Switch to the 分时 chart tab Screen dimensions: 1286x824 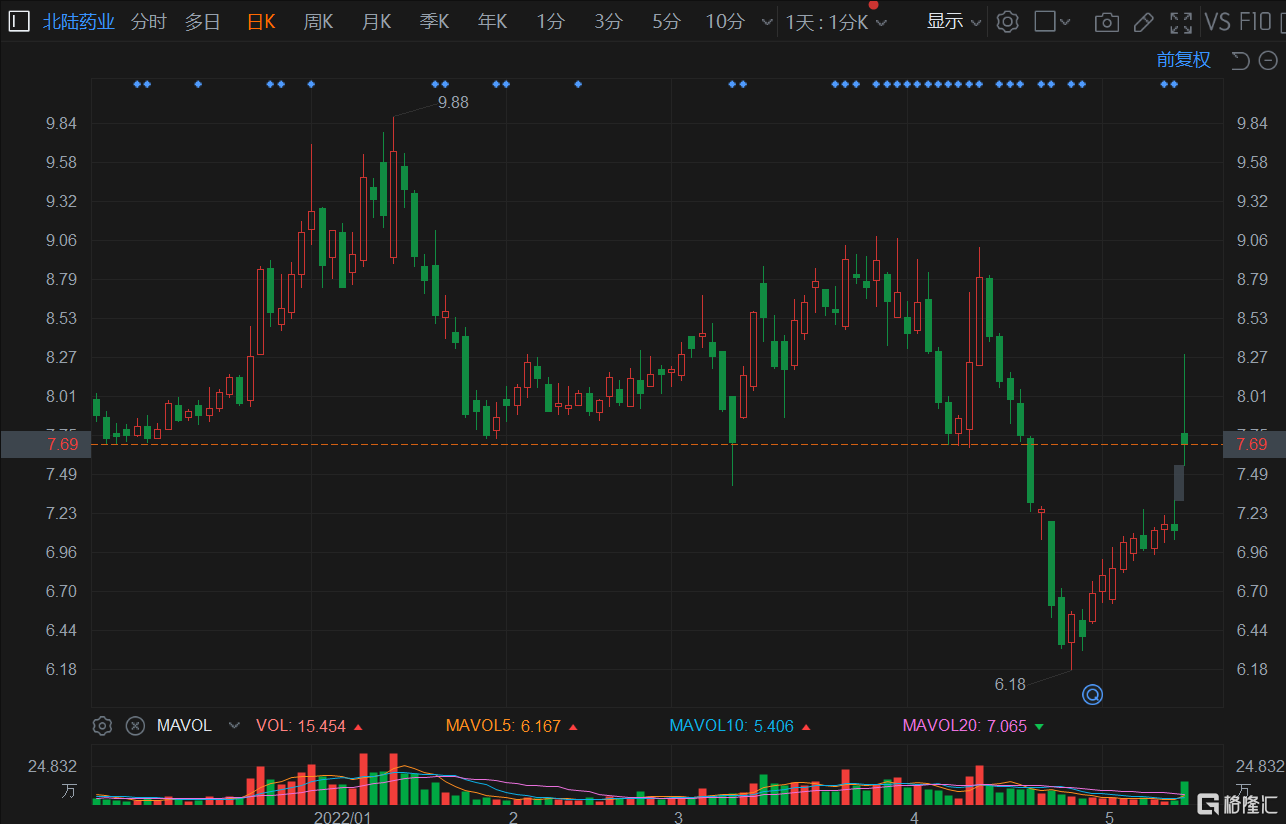pyautogui.click(x=149, y=21)
